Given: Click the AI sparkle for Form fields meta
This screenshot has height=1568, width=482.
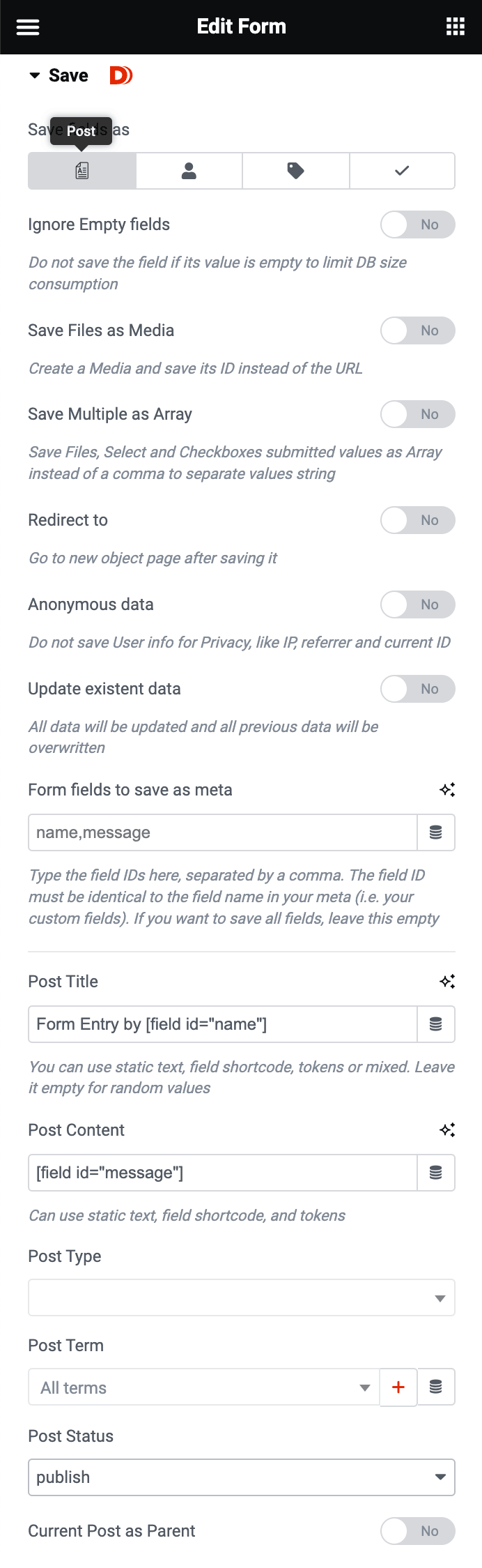Looking at the screenshot, I should (x=448, y=789).
